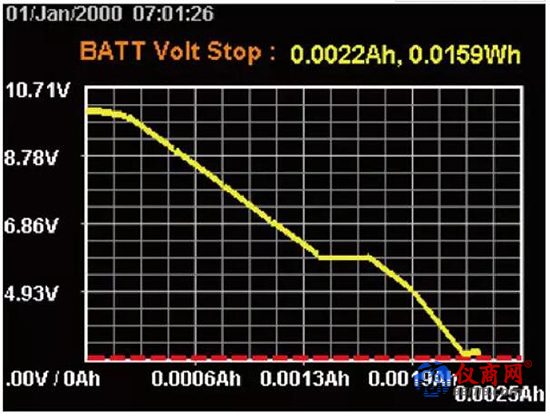The image size is (550, 418).
Task: Click the 0.0159Wh energy reading
Action: (x=464, y=55)
